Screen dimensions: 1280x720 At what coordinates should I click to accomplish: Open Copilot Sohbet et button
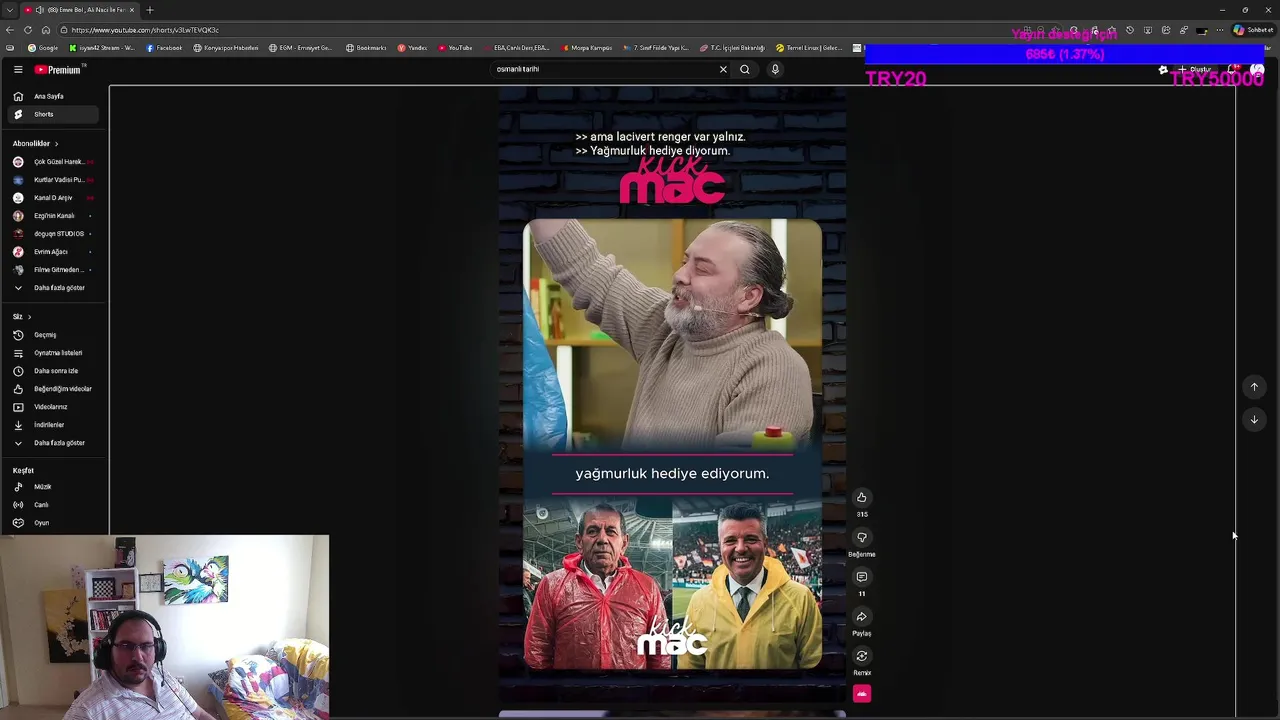(1253, 30)
